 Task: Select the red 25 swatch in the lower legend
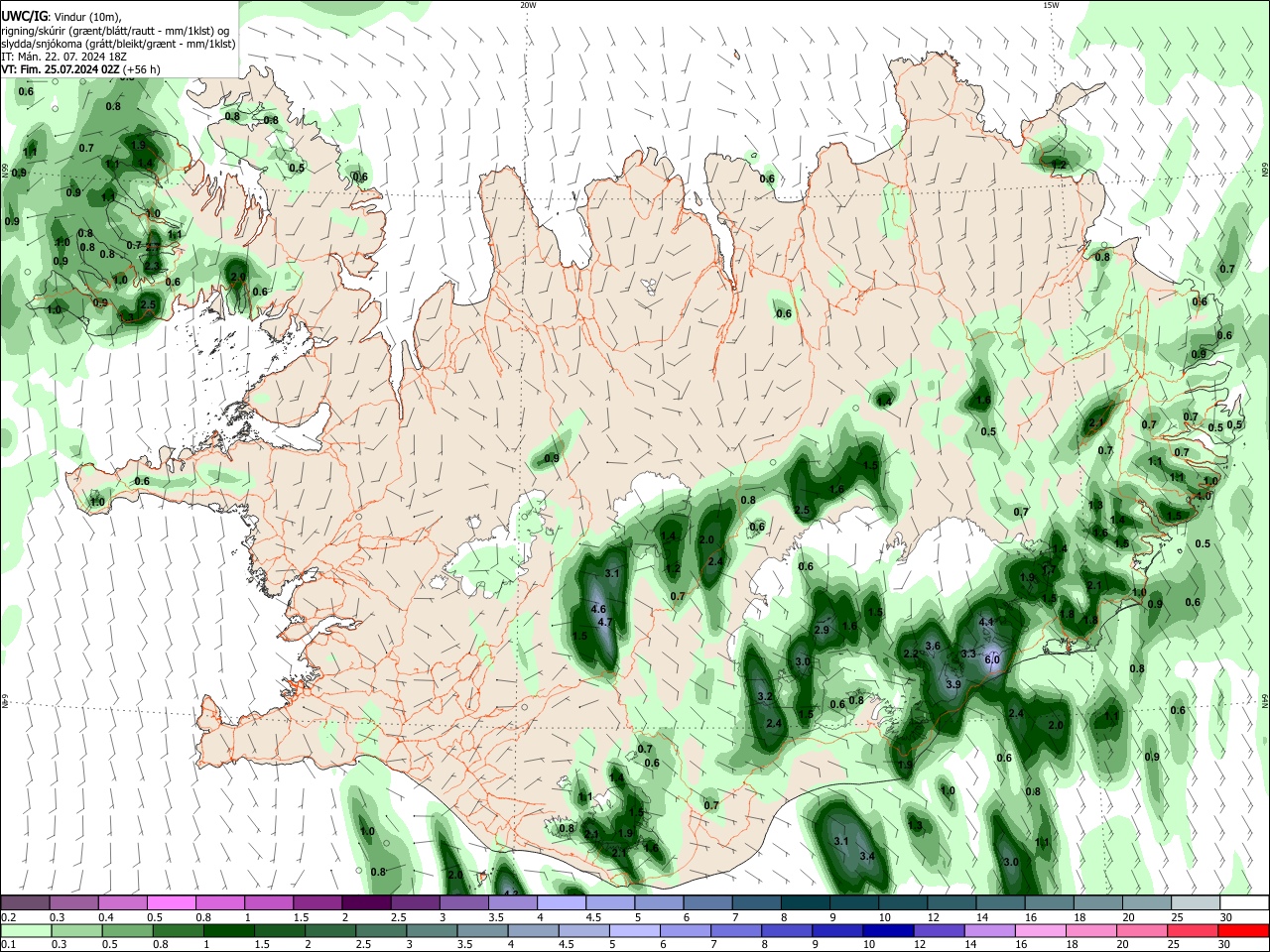click(x=1191, y=931)
